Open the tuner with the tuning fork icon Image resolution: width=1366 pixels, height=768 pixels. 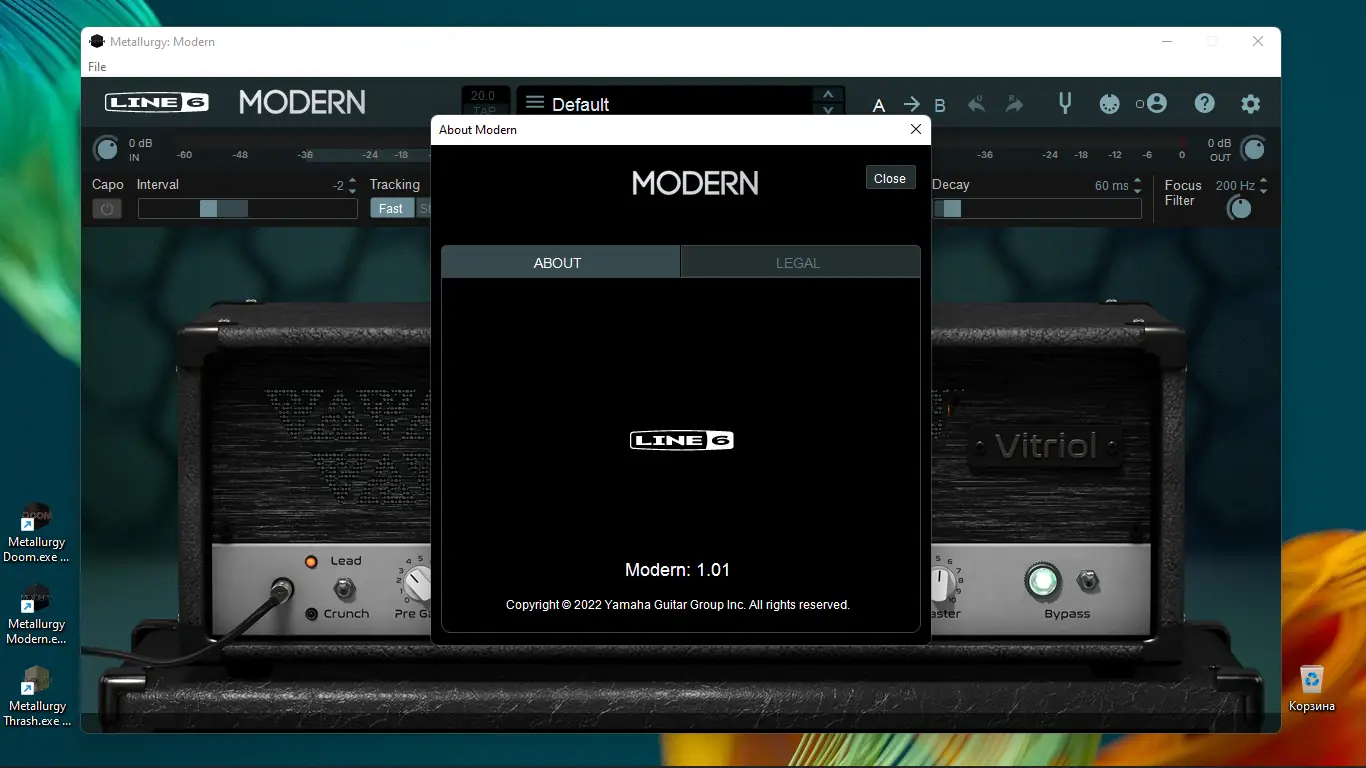[1065, 103]
